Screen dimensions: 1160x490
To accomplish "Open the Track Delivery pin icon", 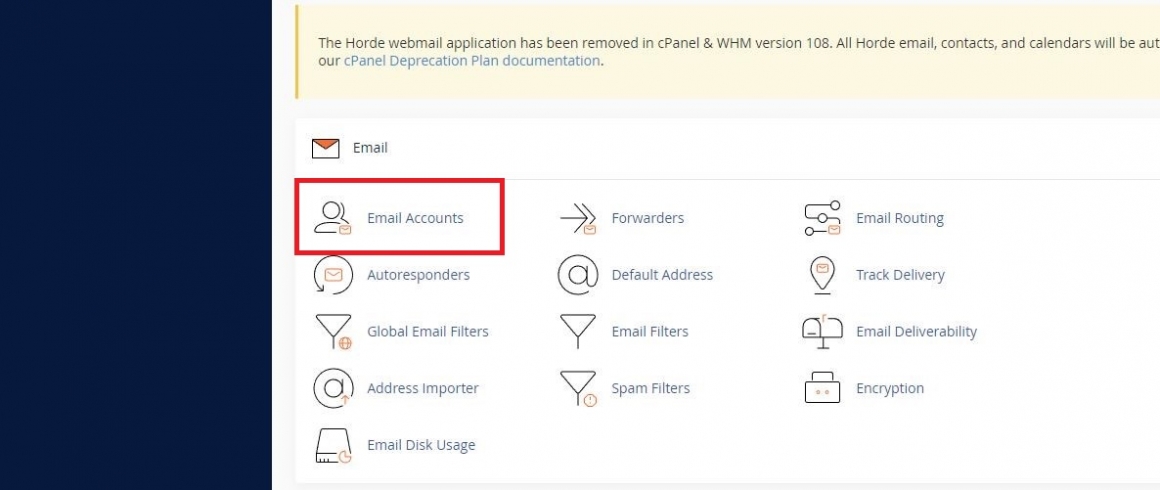I will (822, 275).
